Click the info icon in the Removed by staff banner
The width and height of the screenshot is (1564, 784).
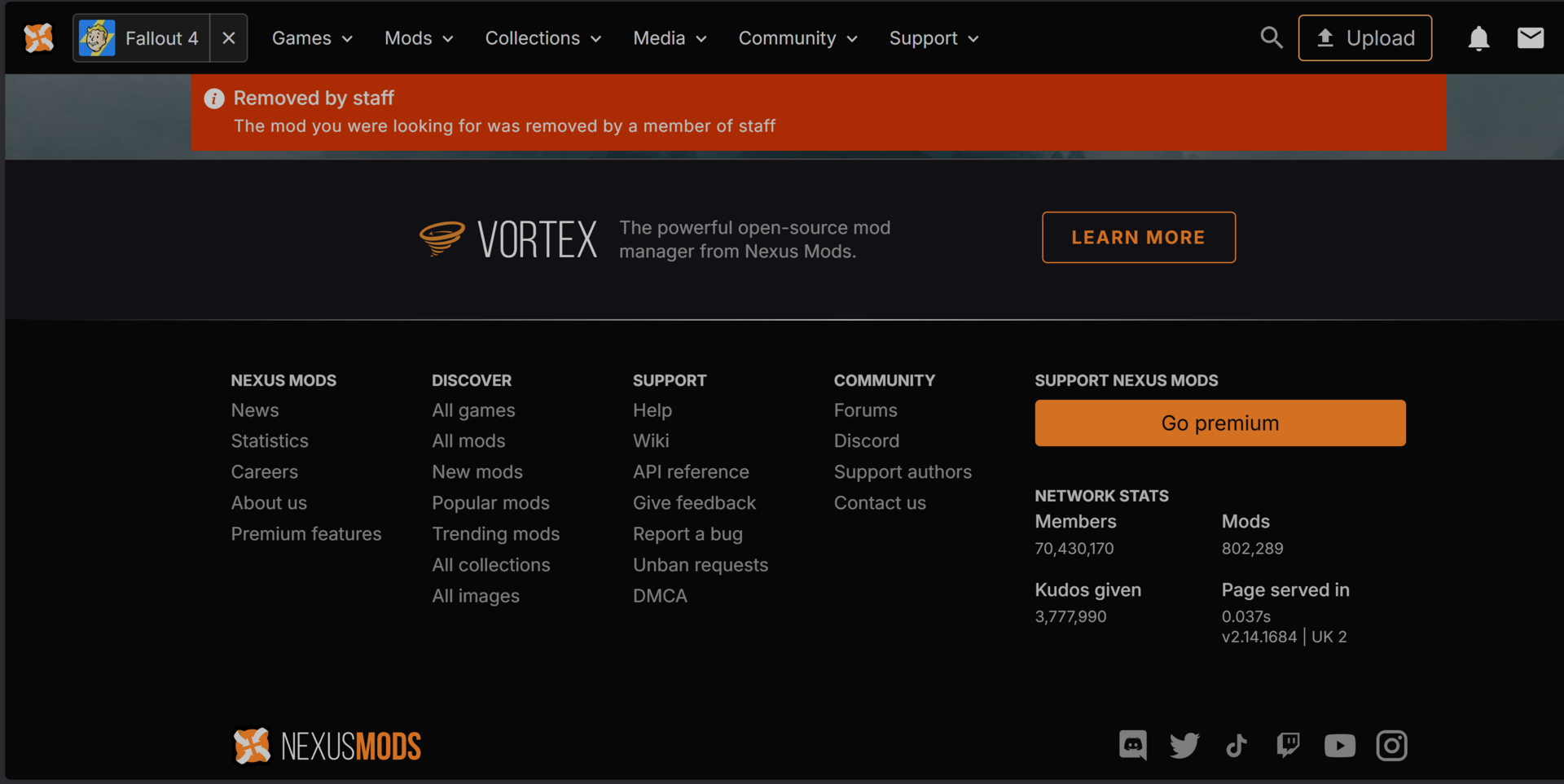click(x=214, y=99)
